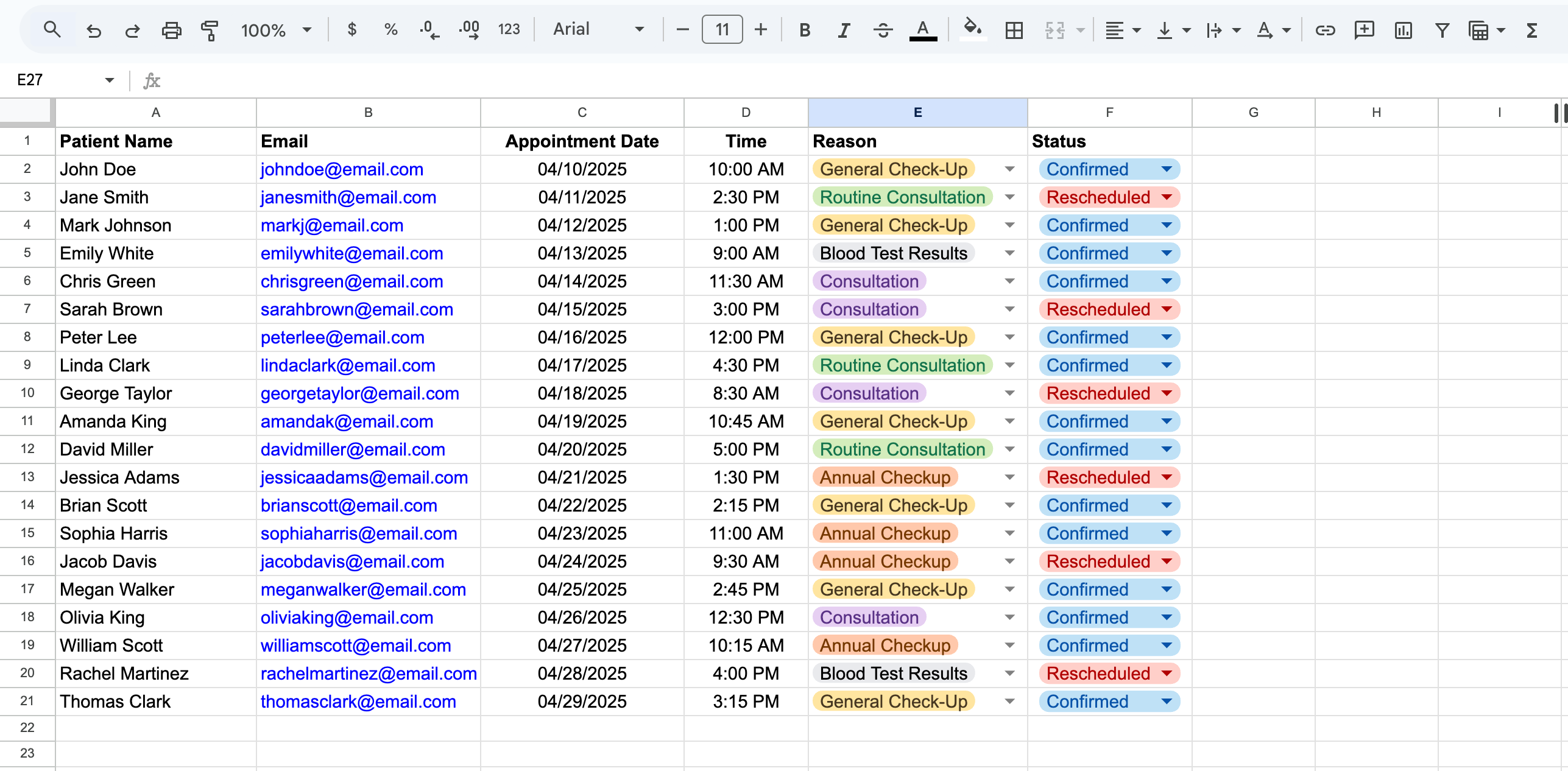Screen dimensions: 1568x771
Task: Toggle italic formatting
Action: (844, 30)
